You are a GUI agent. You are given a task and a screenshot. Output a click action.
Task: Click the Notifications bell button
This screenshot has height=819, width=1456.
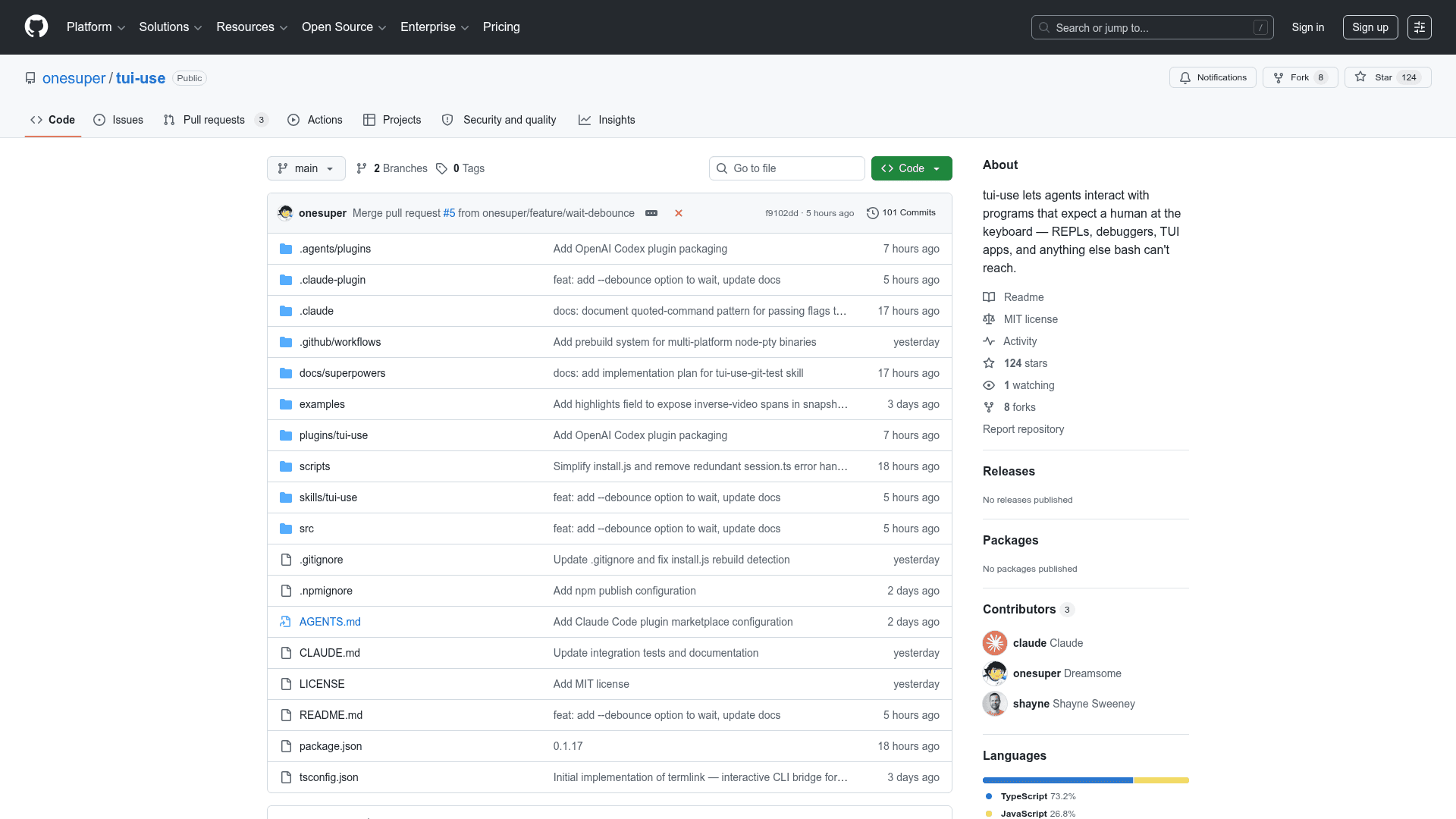tap(1213, 77)
